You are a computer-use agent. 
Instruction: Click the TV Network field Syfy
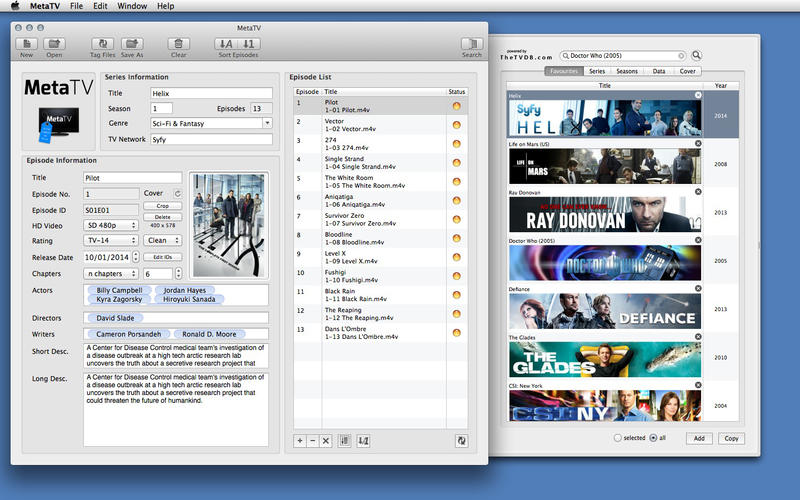[211, 139]
